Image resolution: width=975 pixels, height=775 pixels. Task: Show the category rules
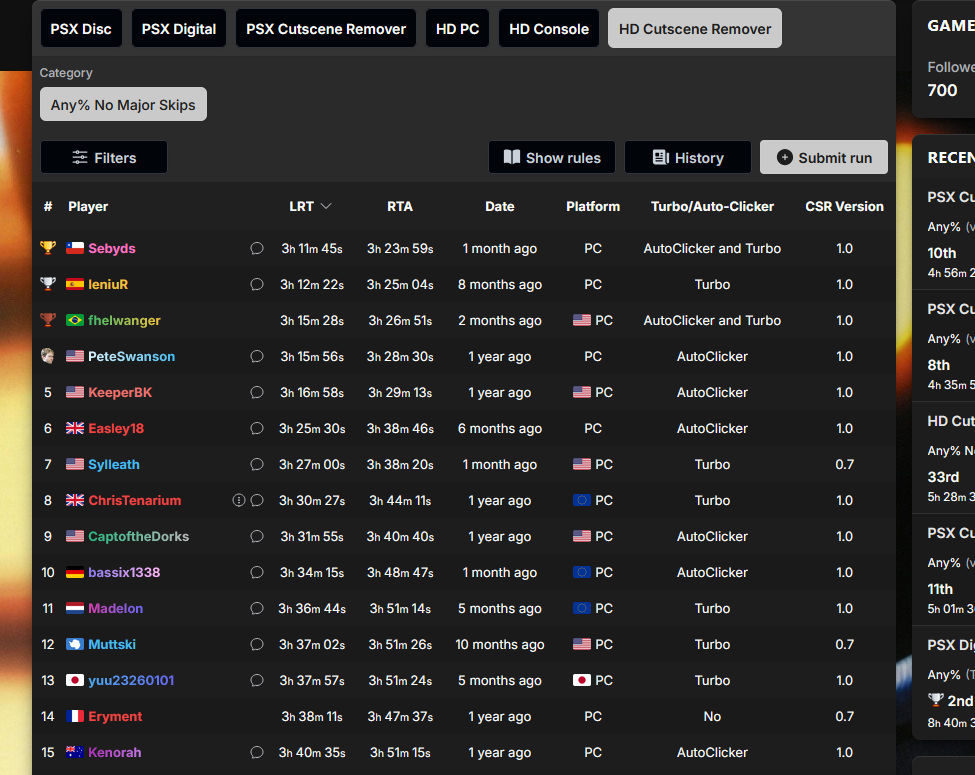tap(552, 157)
